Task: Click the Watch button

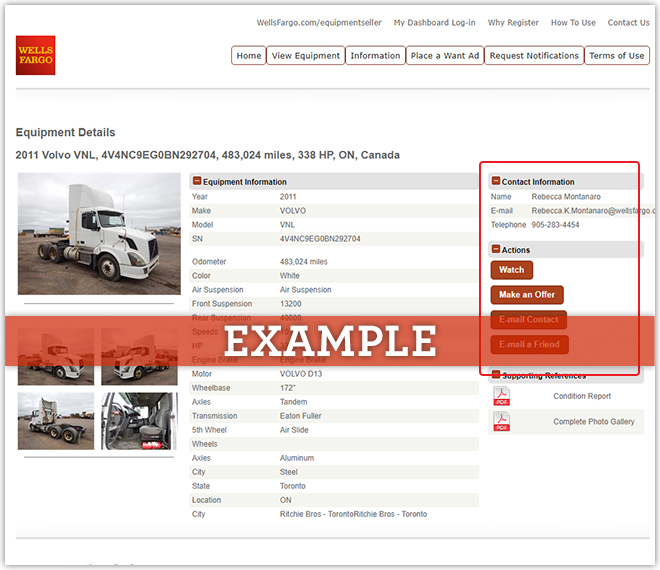Action: pos(511,270)
